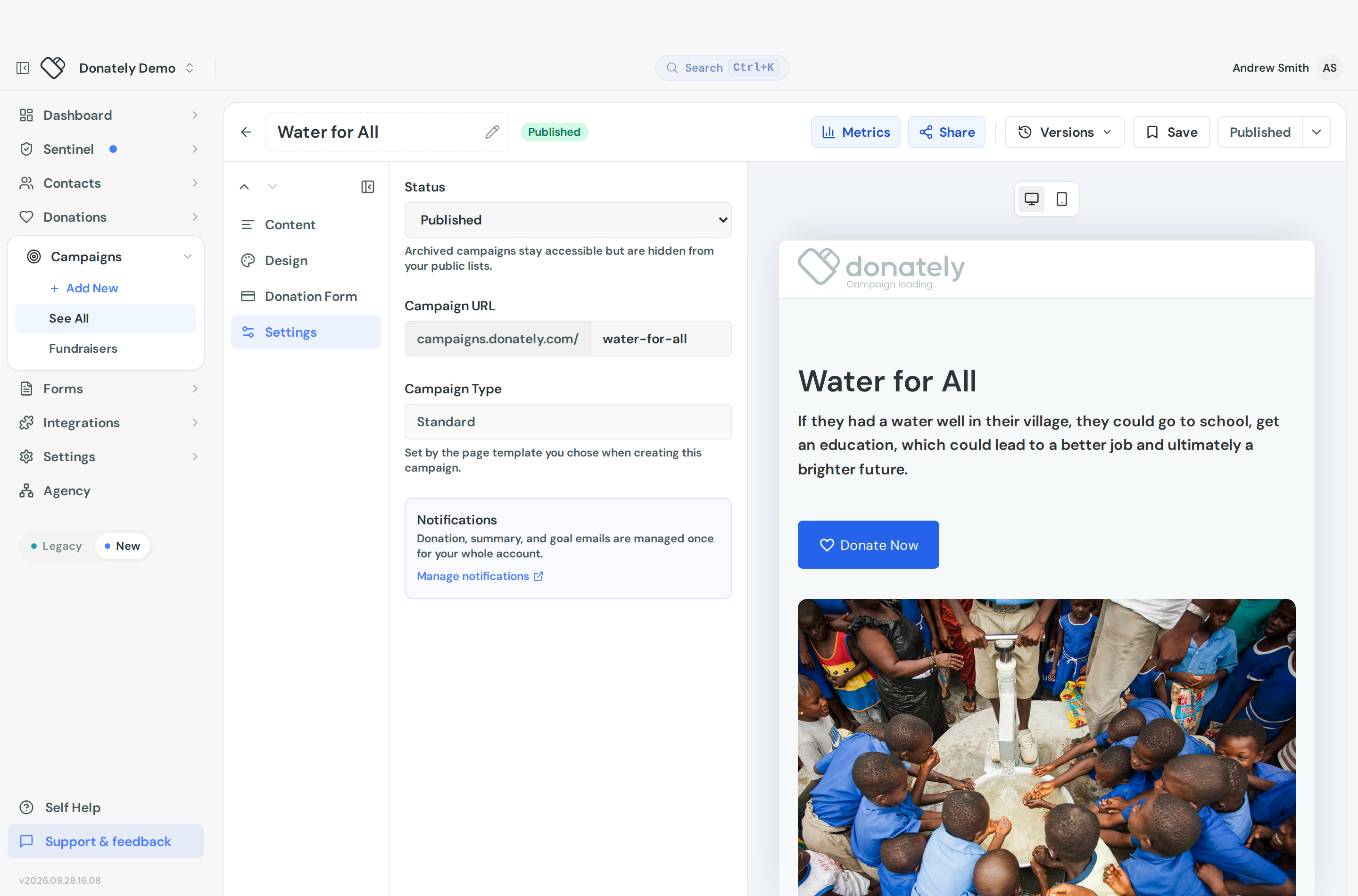Screen dimensions: 1358x896
Task: Click the version number v2026.09.28.16.08
Action: point(60,880)
